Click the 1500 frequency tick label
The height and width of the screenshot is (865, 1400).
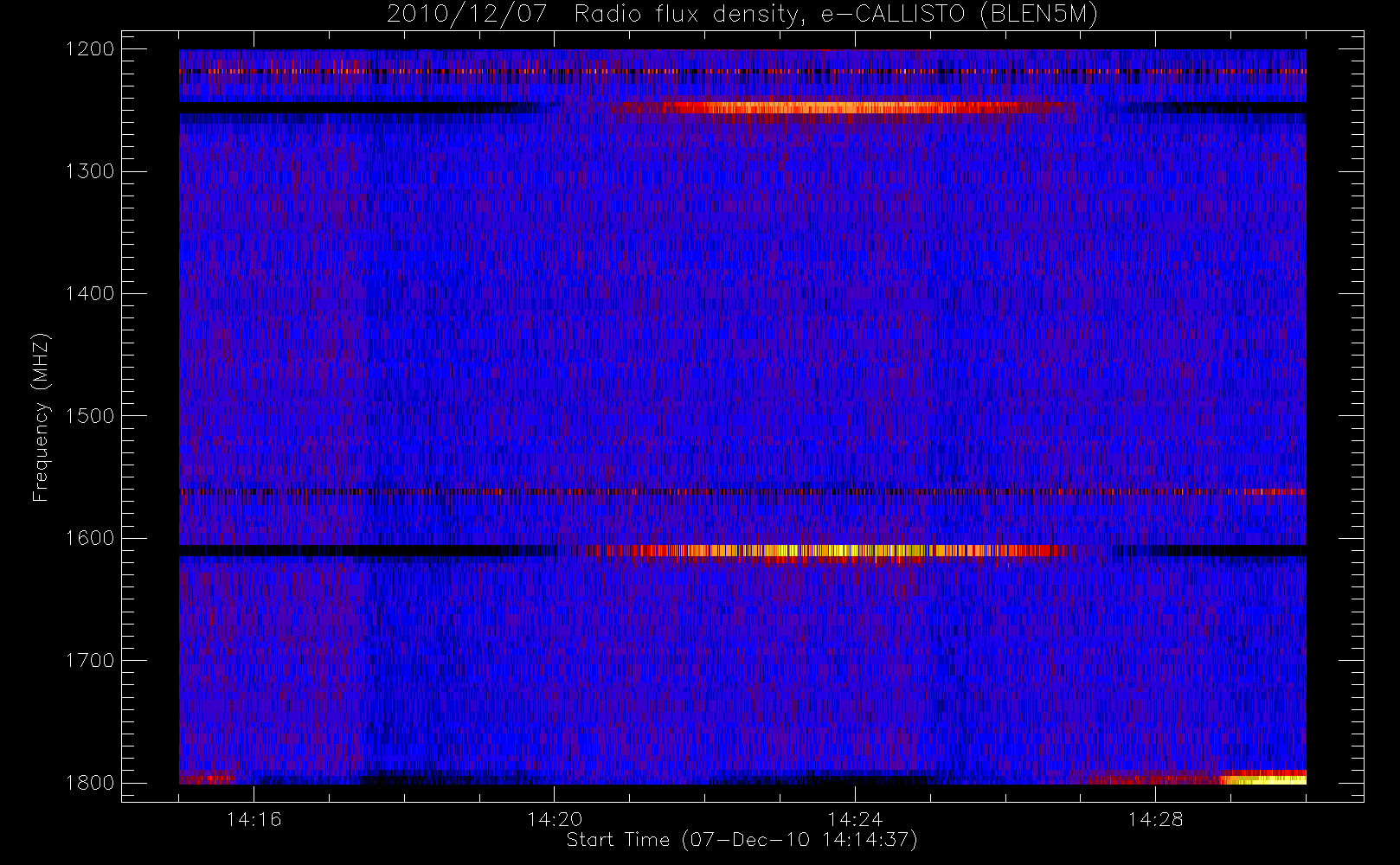pyautogui.click(x=90, y=416)
